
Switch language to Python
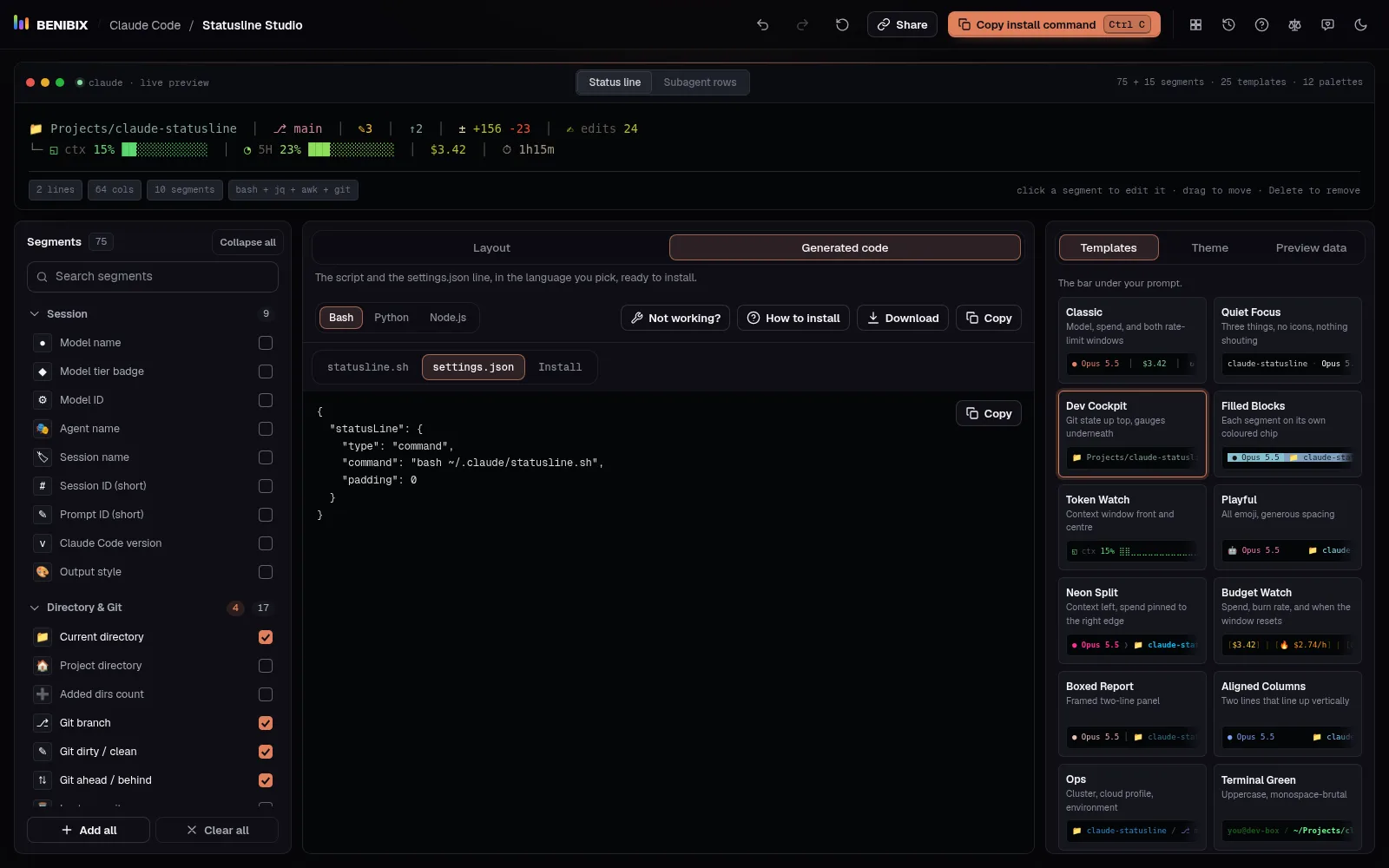pos(392,318)
